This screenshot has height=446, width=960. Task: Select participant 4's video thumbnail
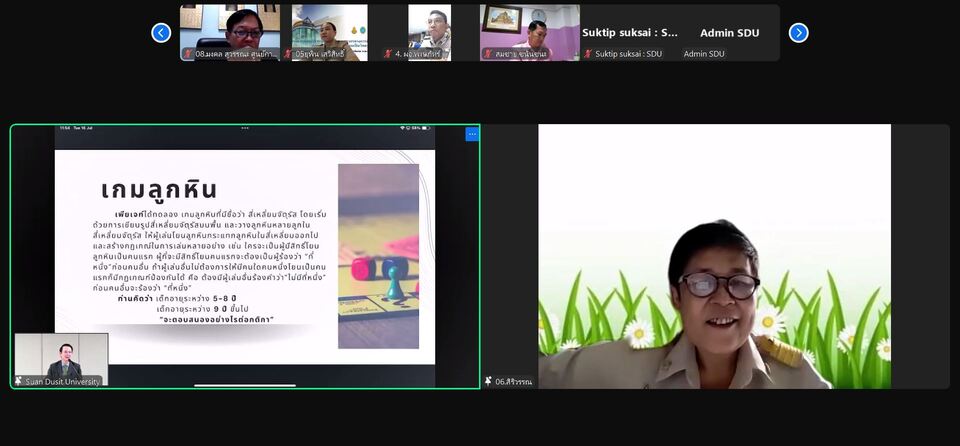tap(429, 28)
